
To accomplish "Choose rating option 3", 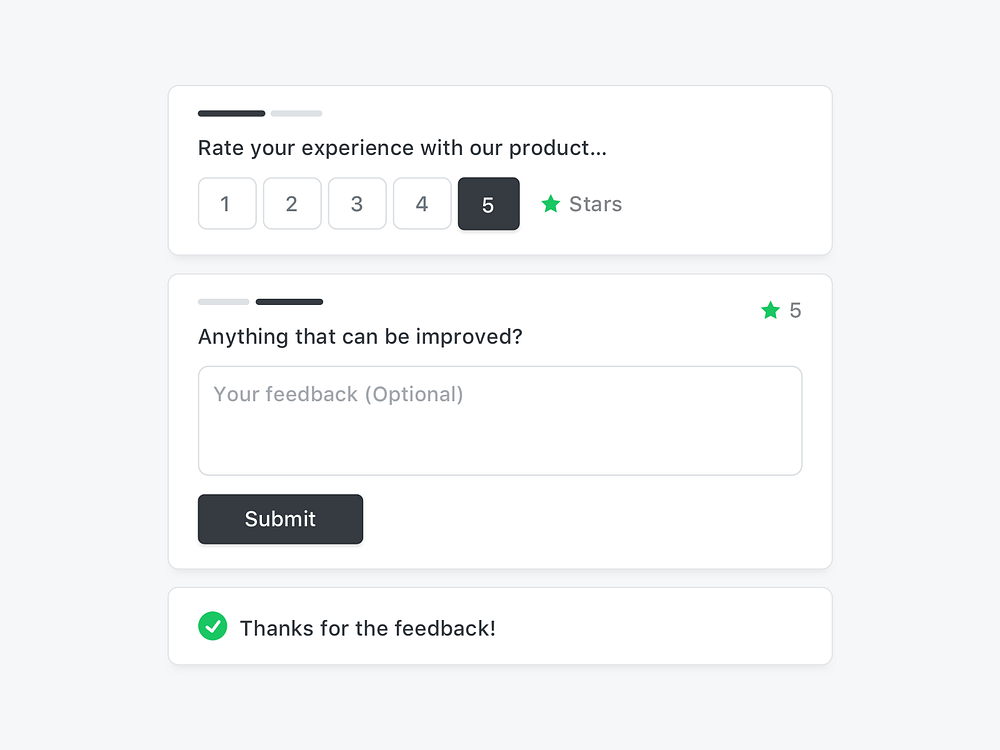I will click(x=357, y=203).
